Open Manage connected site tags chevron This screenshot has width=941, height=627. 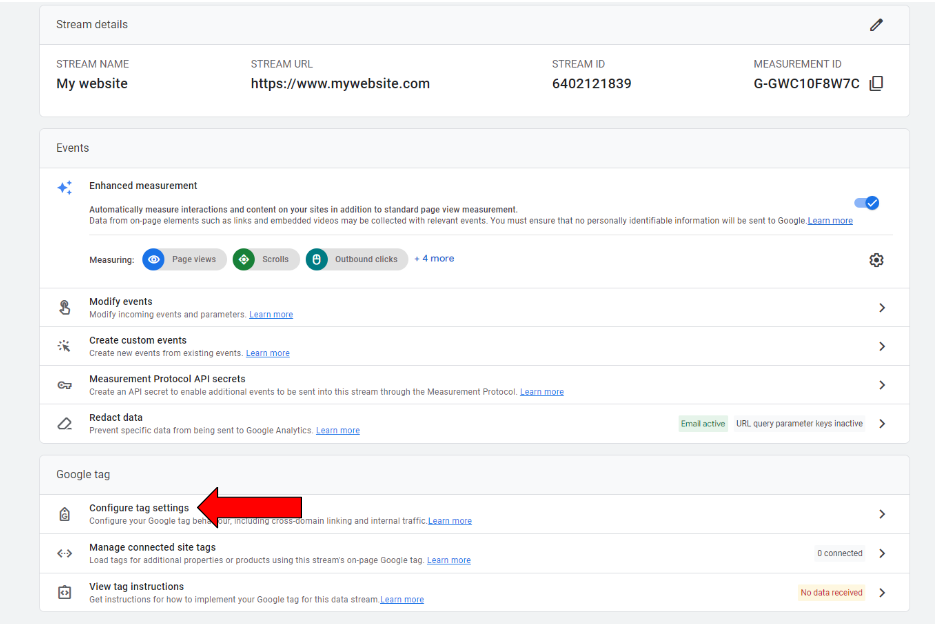pos(881,553)
